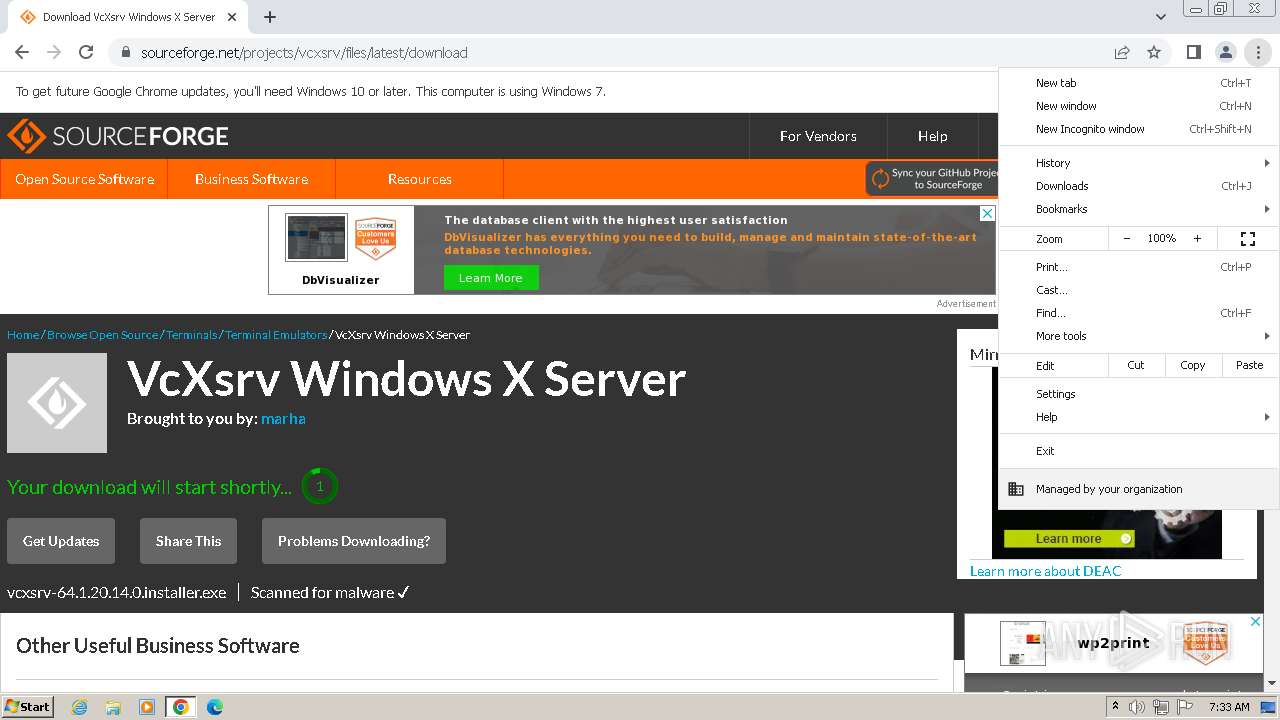Close the DbVisualizer ad with X icon
This screenshot has width=1280, height=720.
click(987, 213)
